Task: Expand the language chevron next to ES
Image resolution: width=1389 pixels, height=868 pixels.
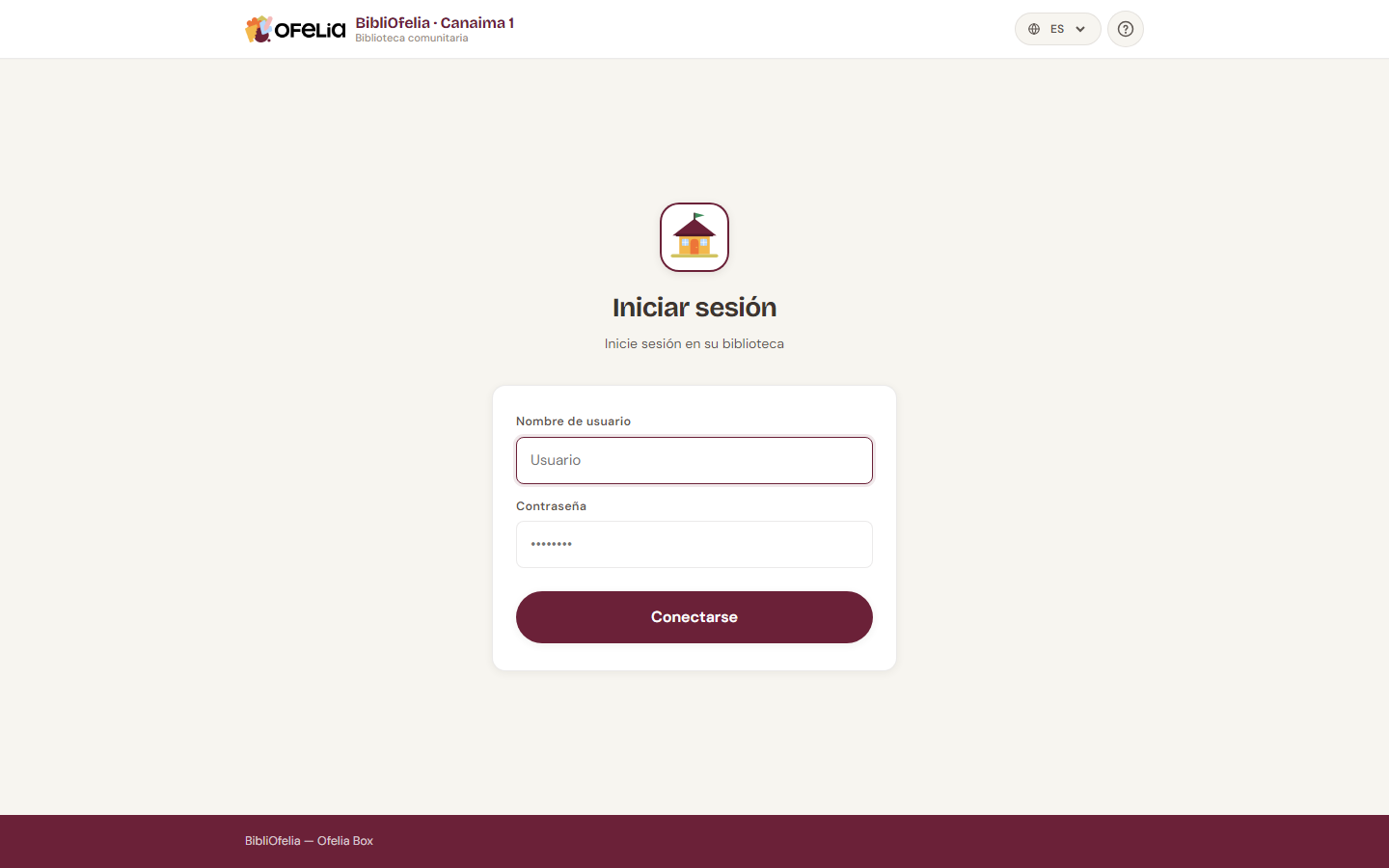Action: point(1080,29)
